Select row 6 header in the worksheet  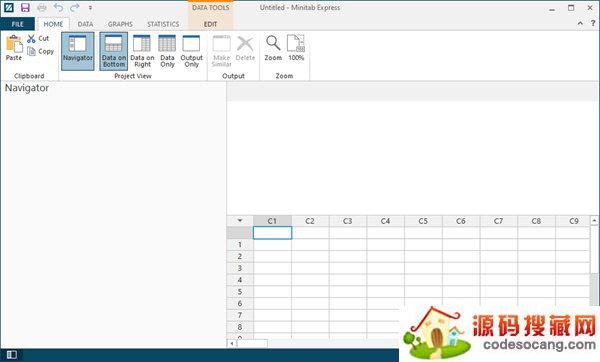click(240, 303)
